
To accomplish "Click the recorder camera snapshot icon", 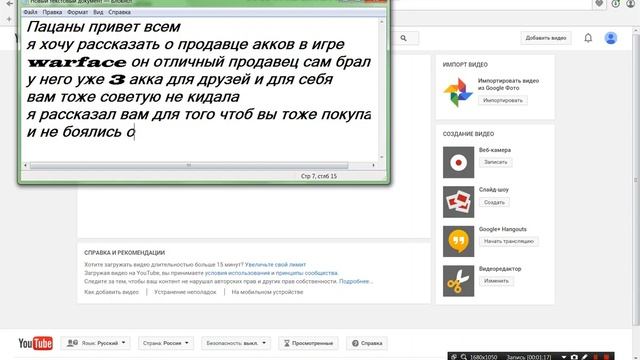I will (x=574, y=357).
